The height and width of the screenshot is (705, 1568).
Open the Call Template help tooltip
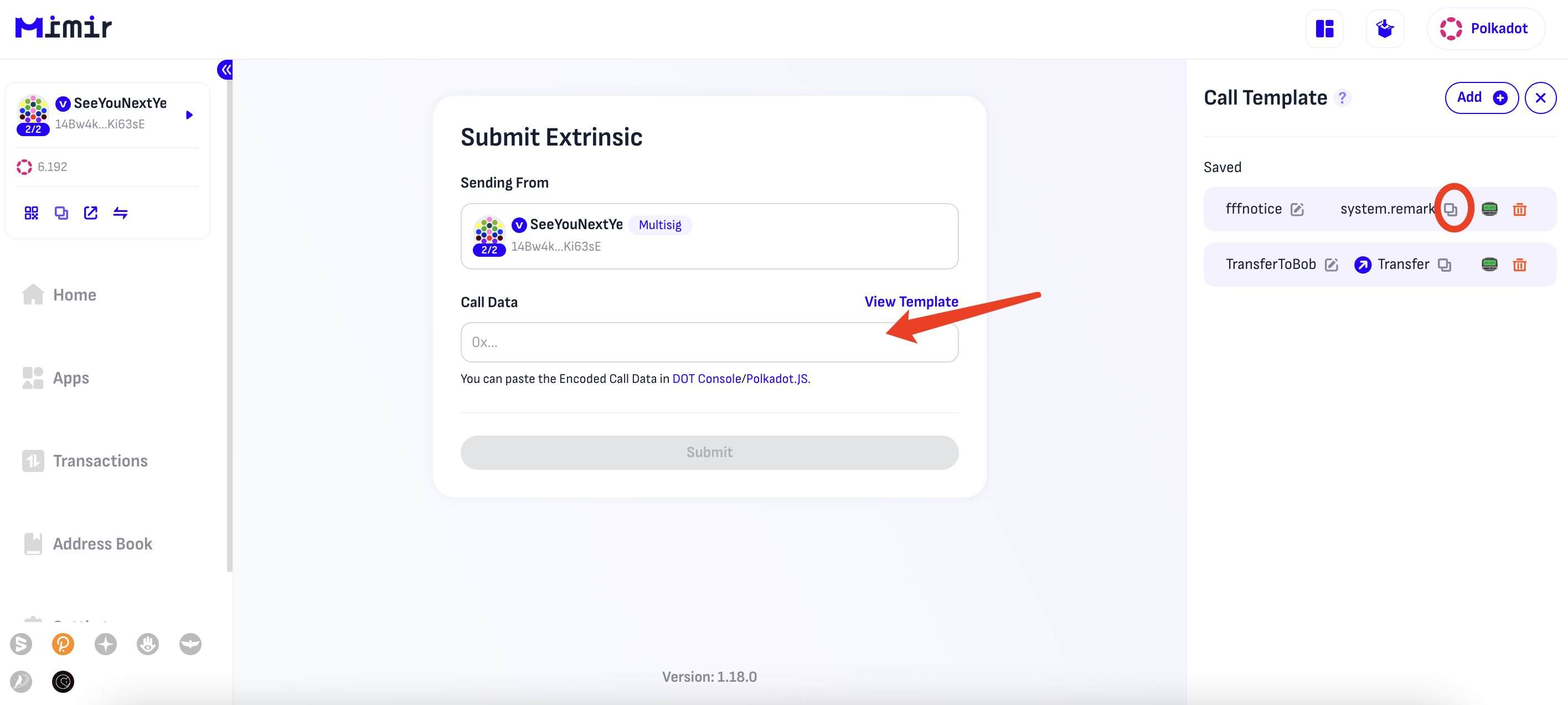[x=1342, y=98]
